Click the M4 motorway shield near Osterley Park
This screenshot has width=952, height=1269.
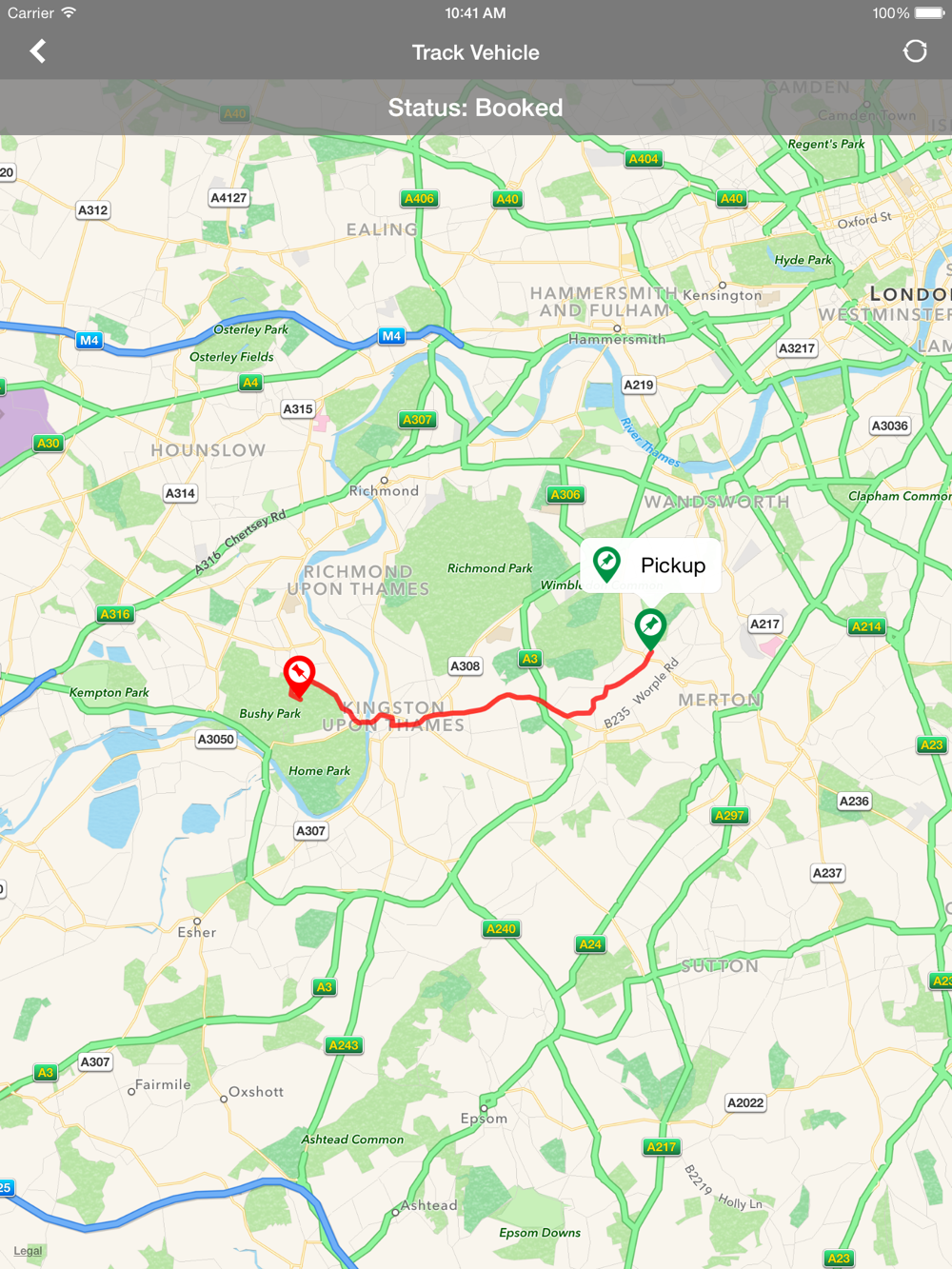[391, 336]
